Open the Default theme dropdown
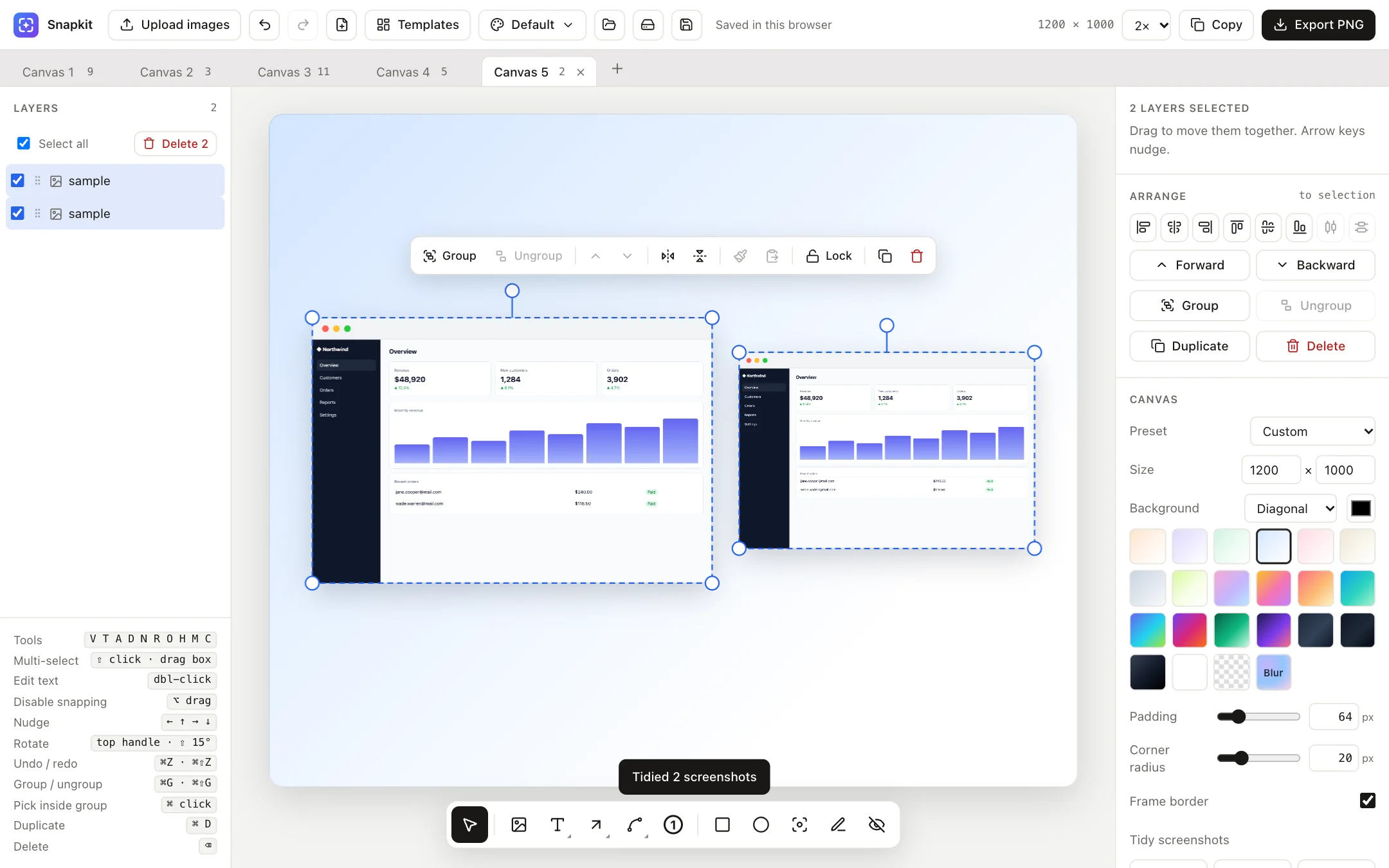Screen dimensions: 1389x868 532,24
